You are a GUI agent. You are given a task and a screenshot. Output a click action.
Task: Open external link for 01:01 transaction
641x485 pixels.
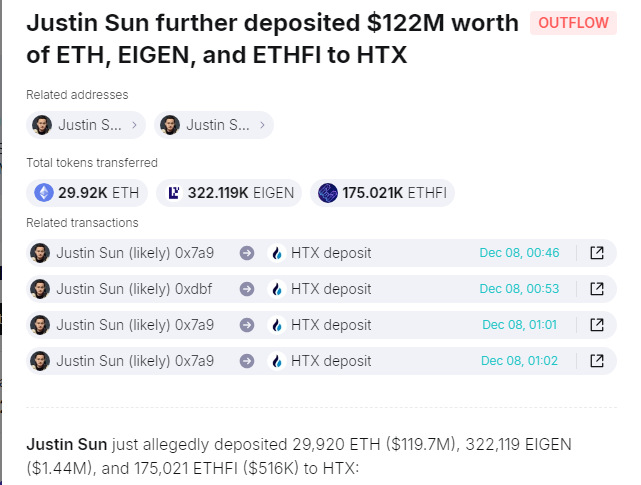click(597, 325)
